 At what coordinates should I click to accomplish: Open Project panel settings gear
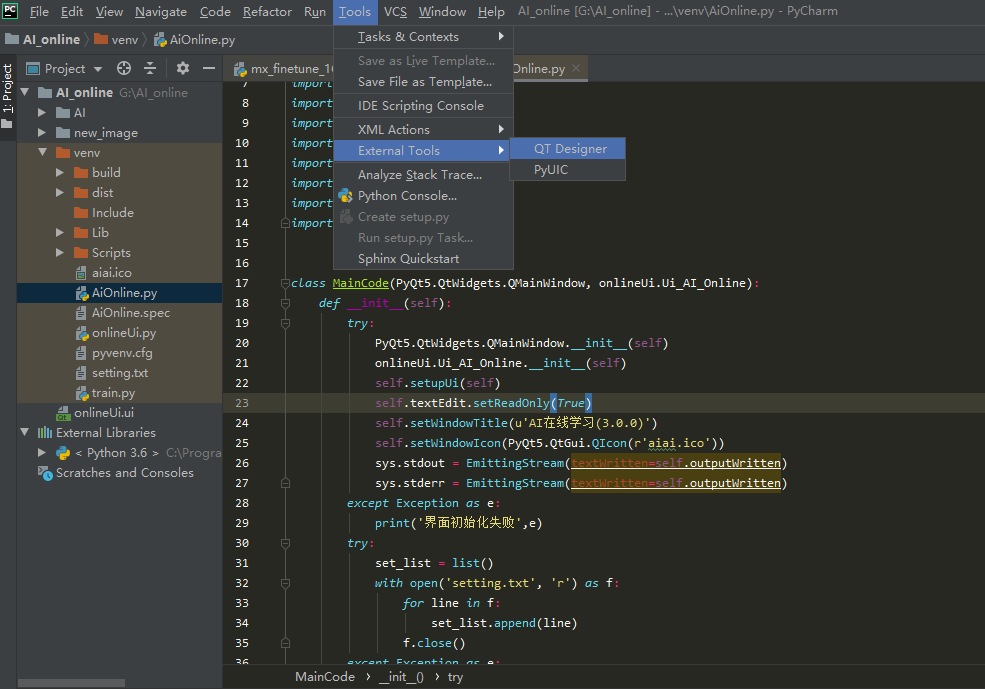tap(183, 68)
